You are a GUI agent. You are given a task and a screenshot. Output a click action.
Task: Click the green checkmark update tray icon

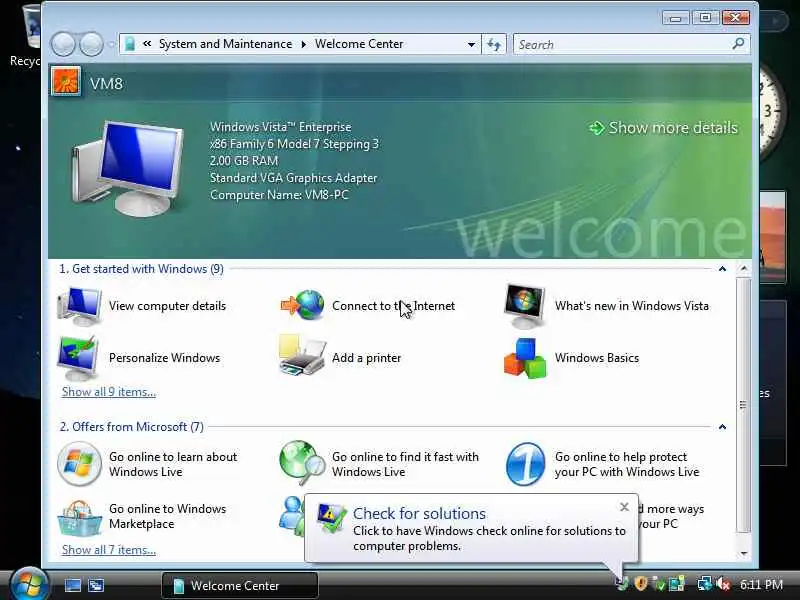tap(659, 584)
